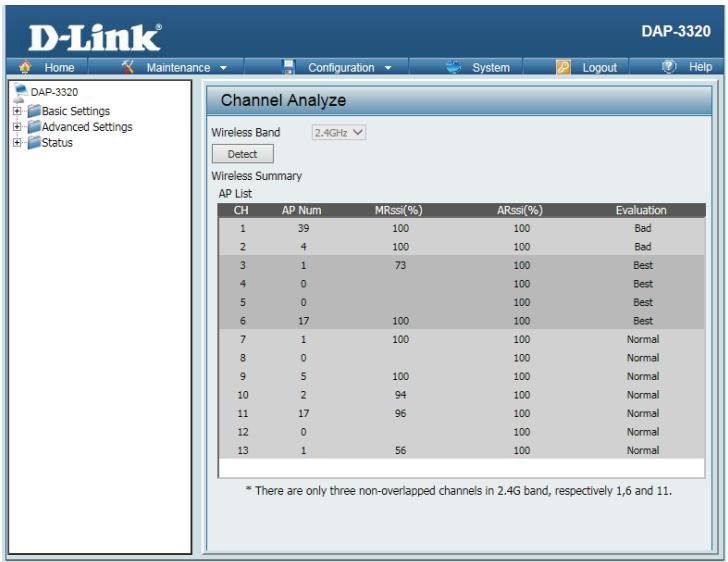Click the System icon in toolbar

pos(453,67)
